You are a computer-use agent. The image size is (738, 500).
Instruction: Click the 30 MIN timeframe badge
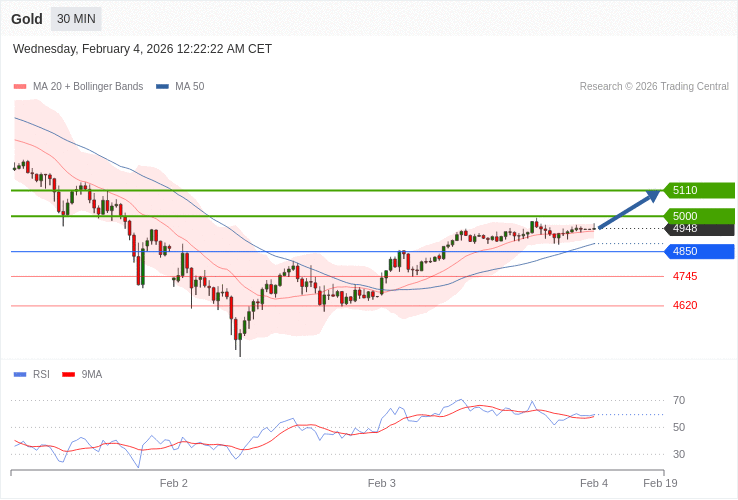point(76,19)
